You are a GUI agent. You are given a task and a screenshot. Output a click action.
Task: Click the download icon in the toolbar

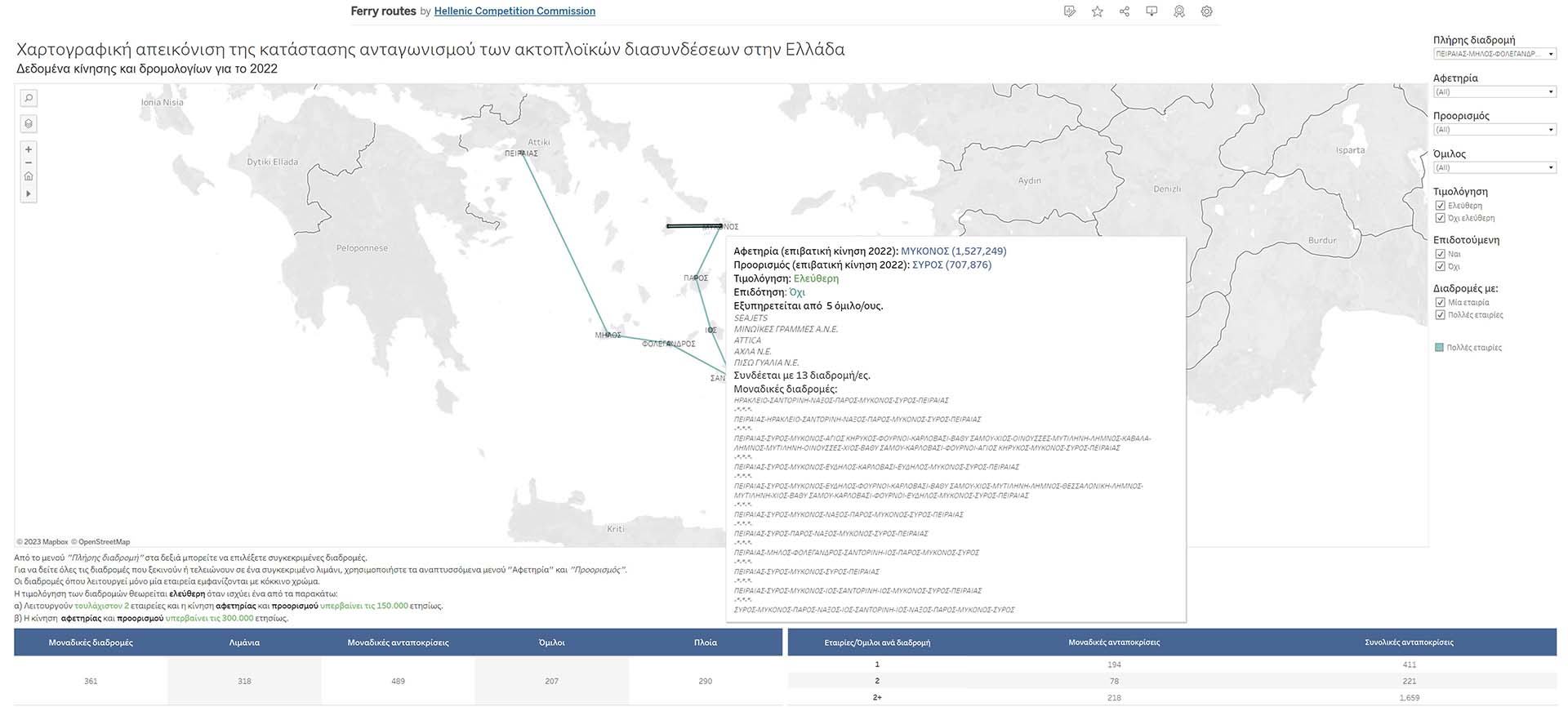pos(1151,11)
